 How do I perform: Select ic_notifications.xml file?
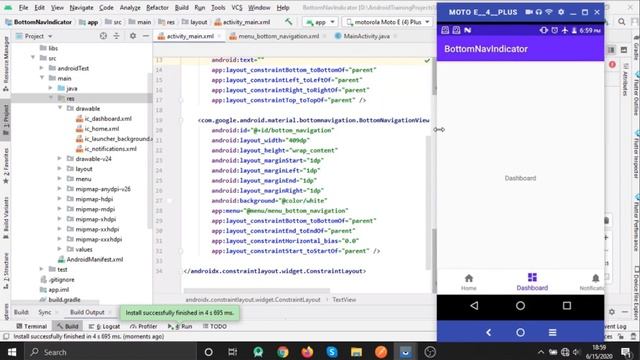coord(107,149)
